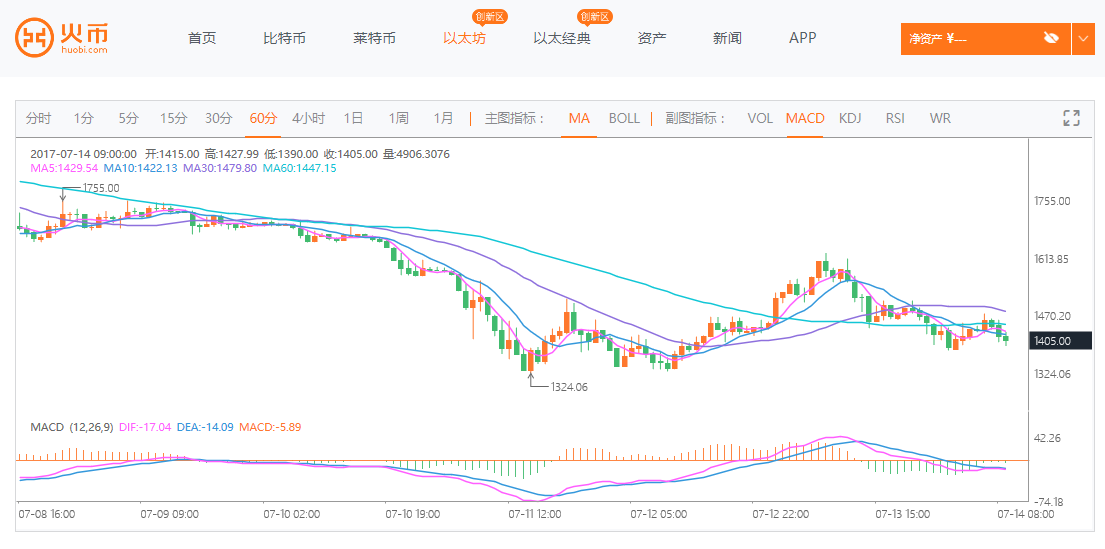The image size is (1105, 549).
Task: Enter fullscreen chart mode
Action: [x=1071, y=118]
